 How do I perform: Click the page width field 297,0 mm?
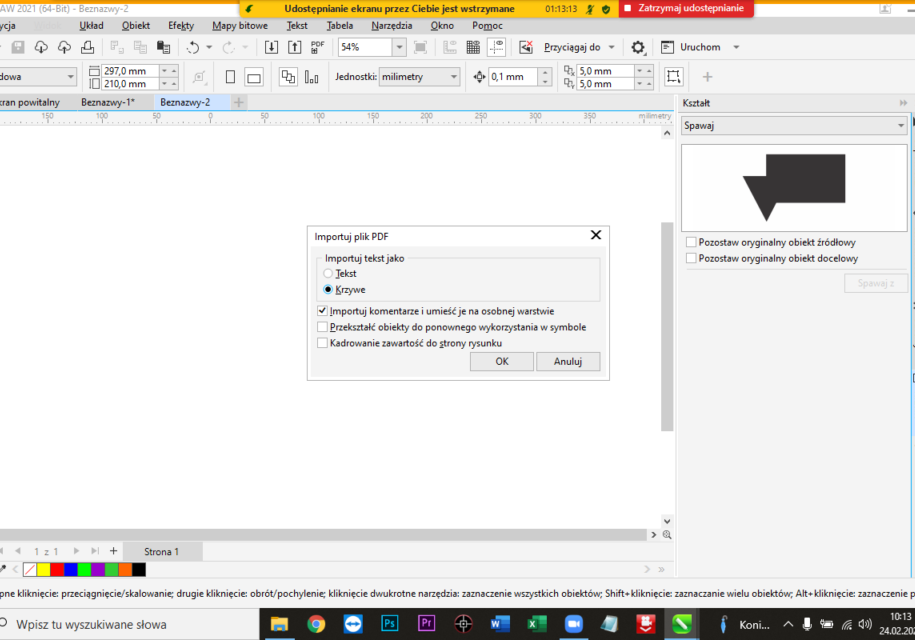pos(130,71)
